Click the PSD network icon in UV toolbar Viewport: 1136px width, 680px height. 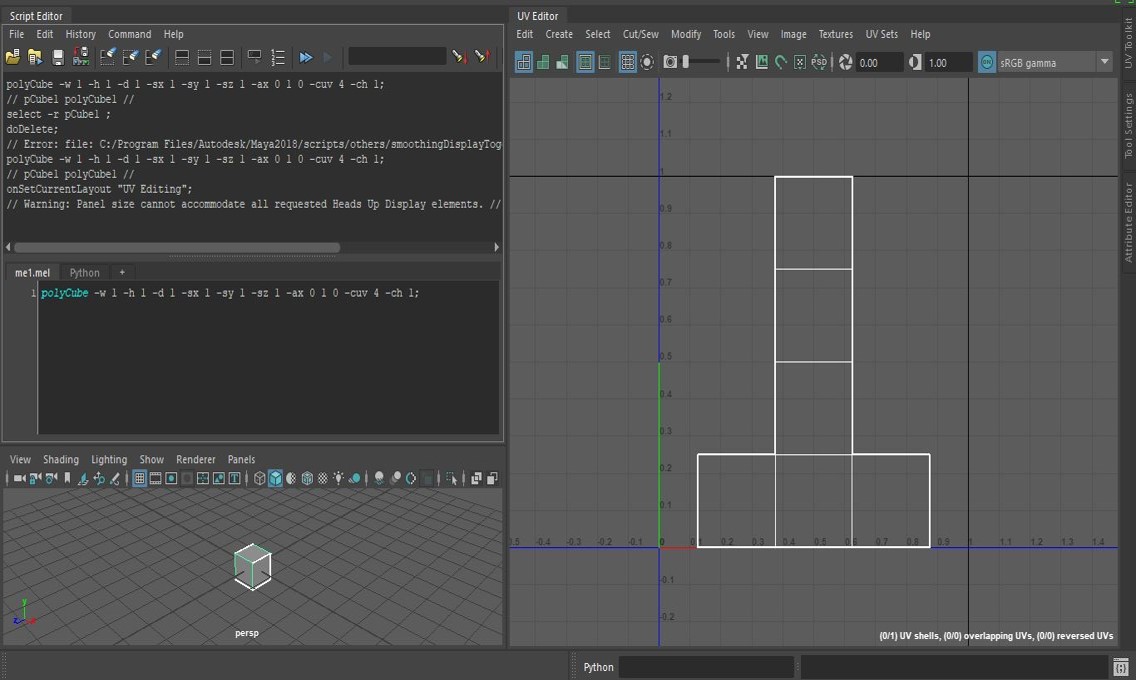pyautogui.click(x=819, y=62)
